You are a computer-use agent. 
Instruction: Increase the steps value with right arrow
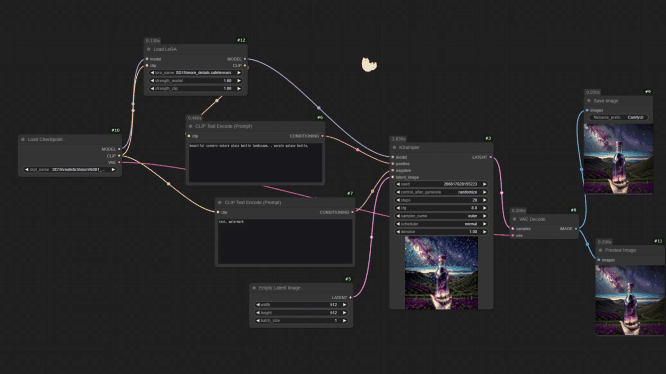[x=484, y=200]
